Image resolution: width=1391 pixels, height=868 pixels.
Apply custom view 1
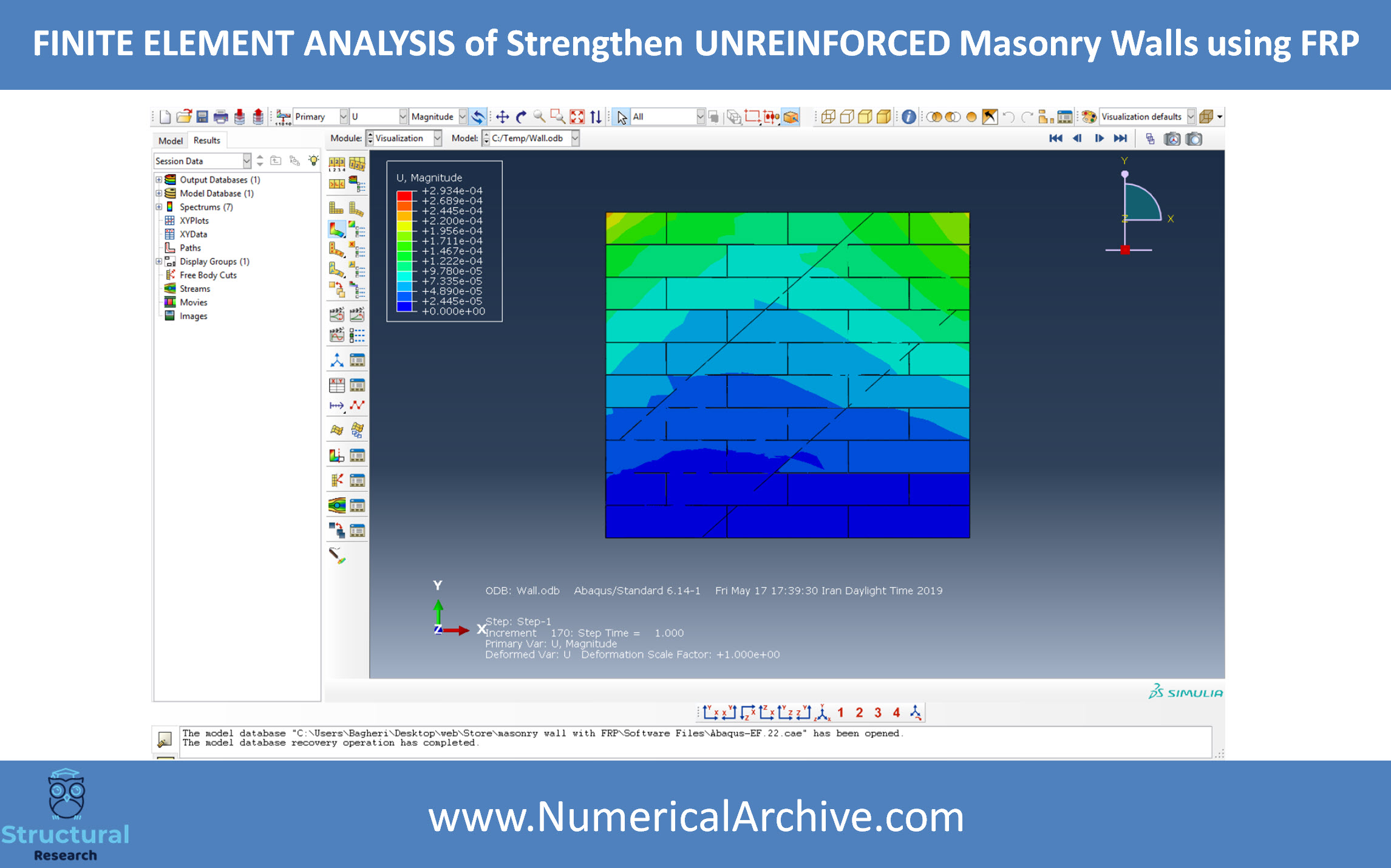click(840, 713)
